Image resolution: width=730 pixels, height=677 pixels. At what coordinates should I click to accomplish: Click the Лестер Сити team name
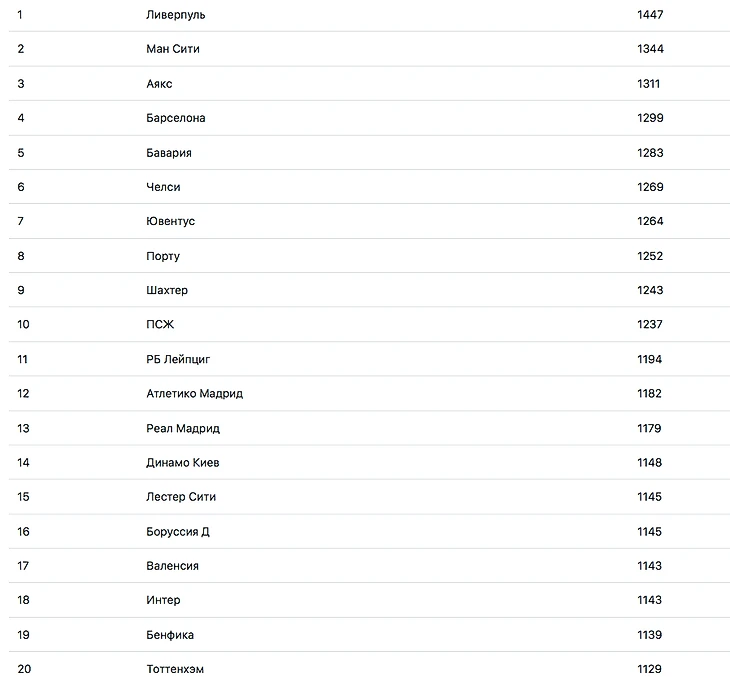[x=181, y=497]
